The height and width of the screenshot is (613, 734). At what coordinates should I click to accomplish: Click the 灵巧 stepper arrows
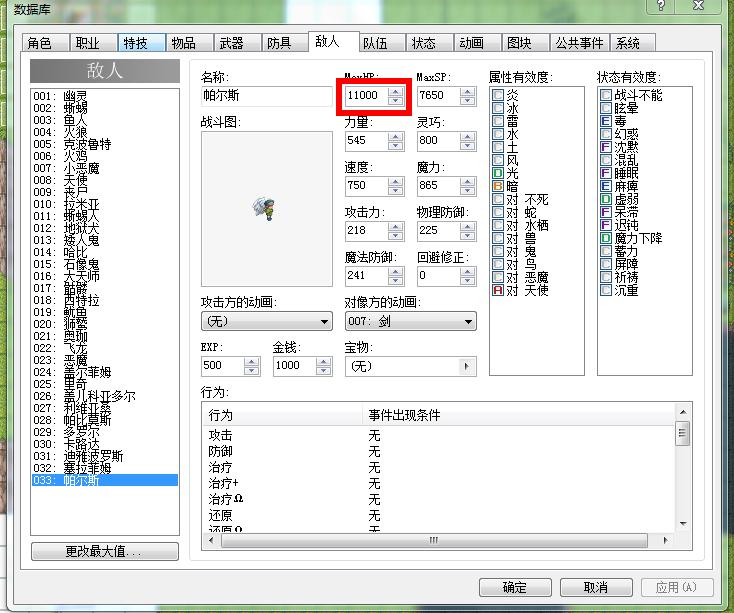pos(468,141)
